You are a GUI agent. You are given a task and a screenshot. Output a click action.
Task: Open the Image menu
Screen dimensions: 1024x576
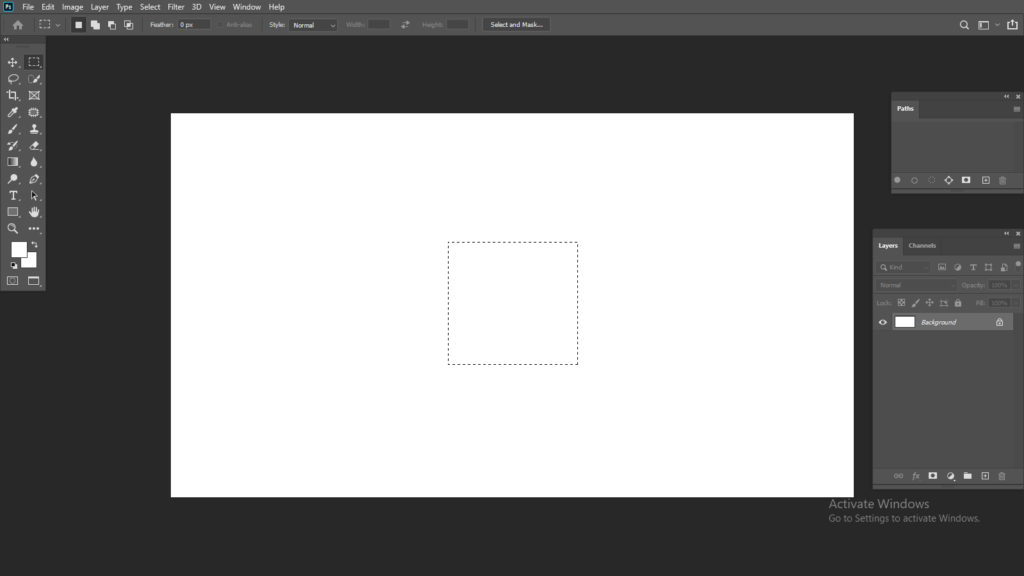(x=72, y=7)
